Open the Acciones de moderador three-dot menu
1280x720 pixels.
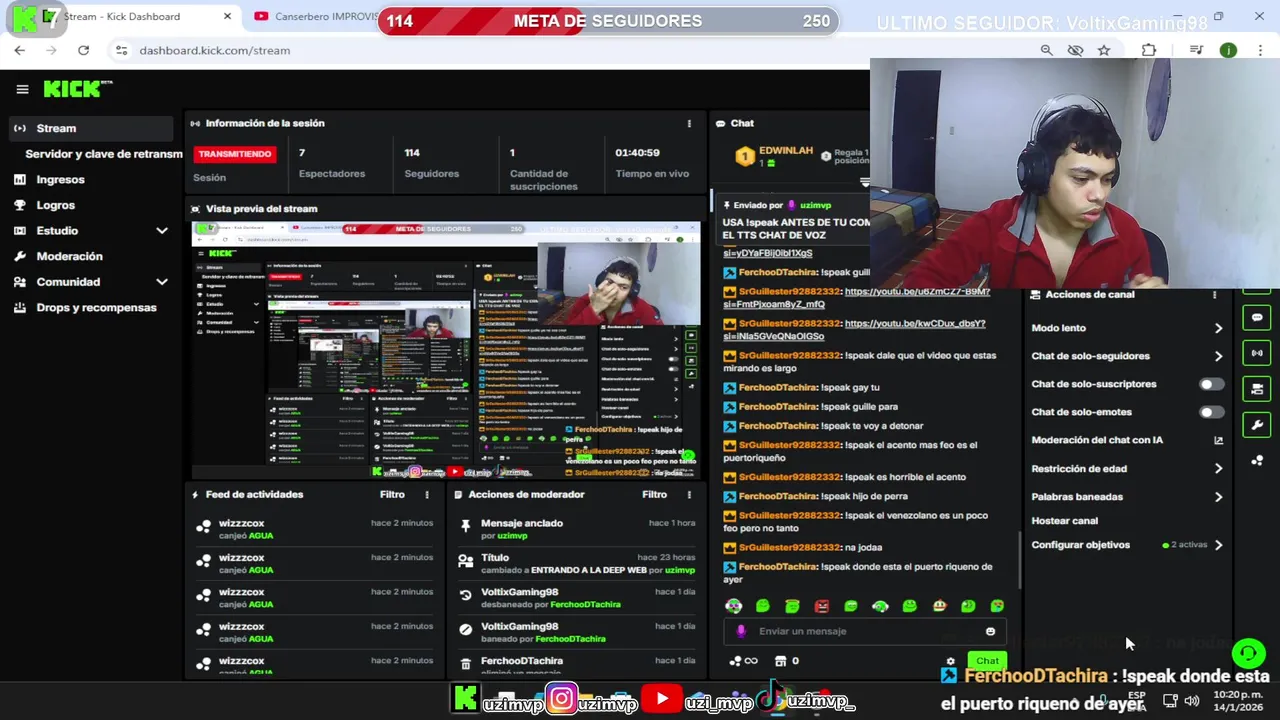(x=689, y=494)
